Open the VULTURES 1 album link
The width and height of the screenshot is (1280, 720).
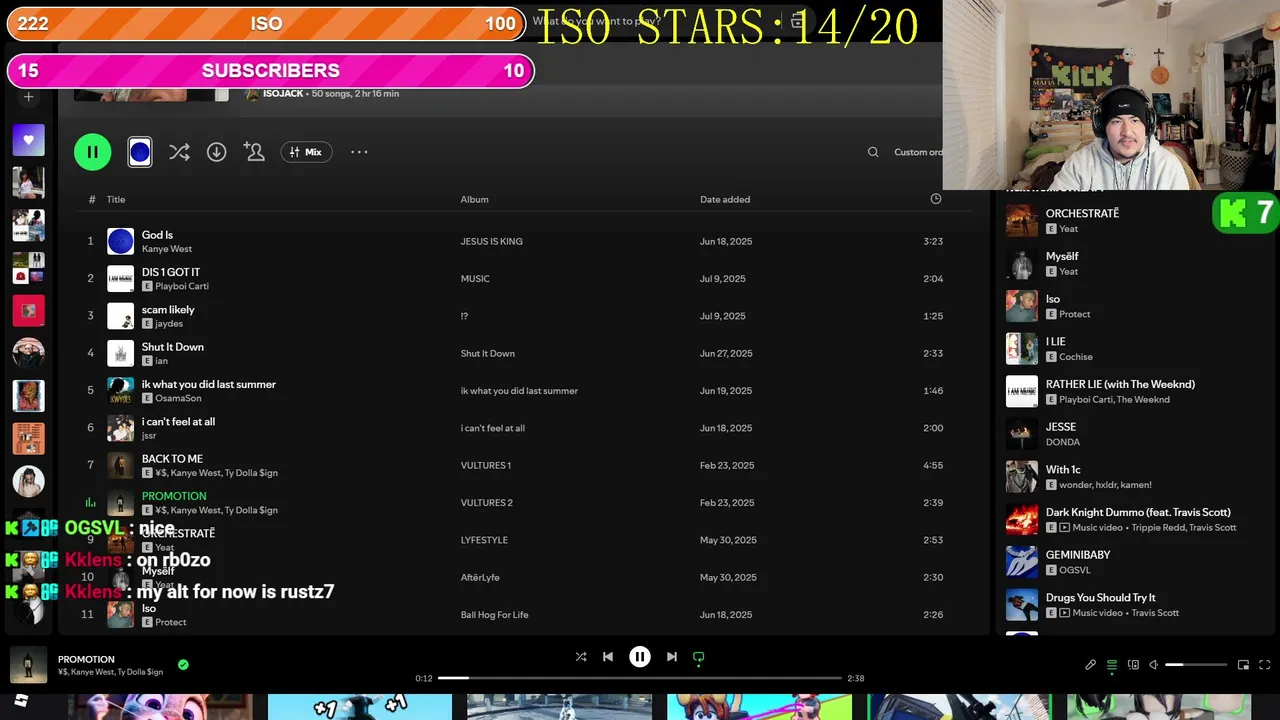[486, 465]
